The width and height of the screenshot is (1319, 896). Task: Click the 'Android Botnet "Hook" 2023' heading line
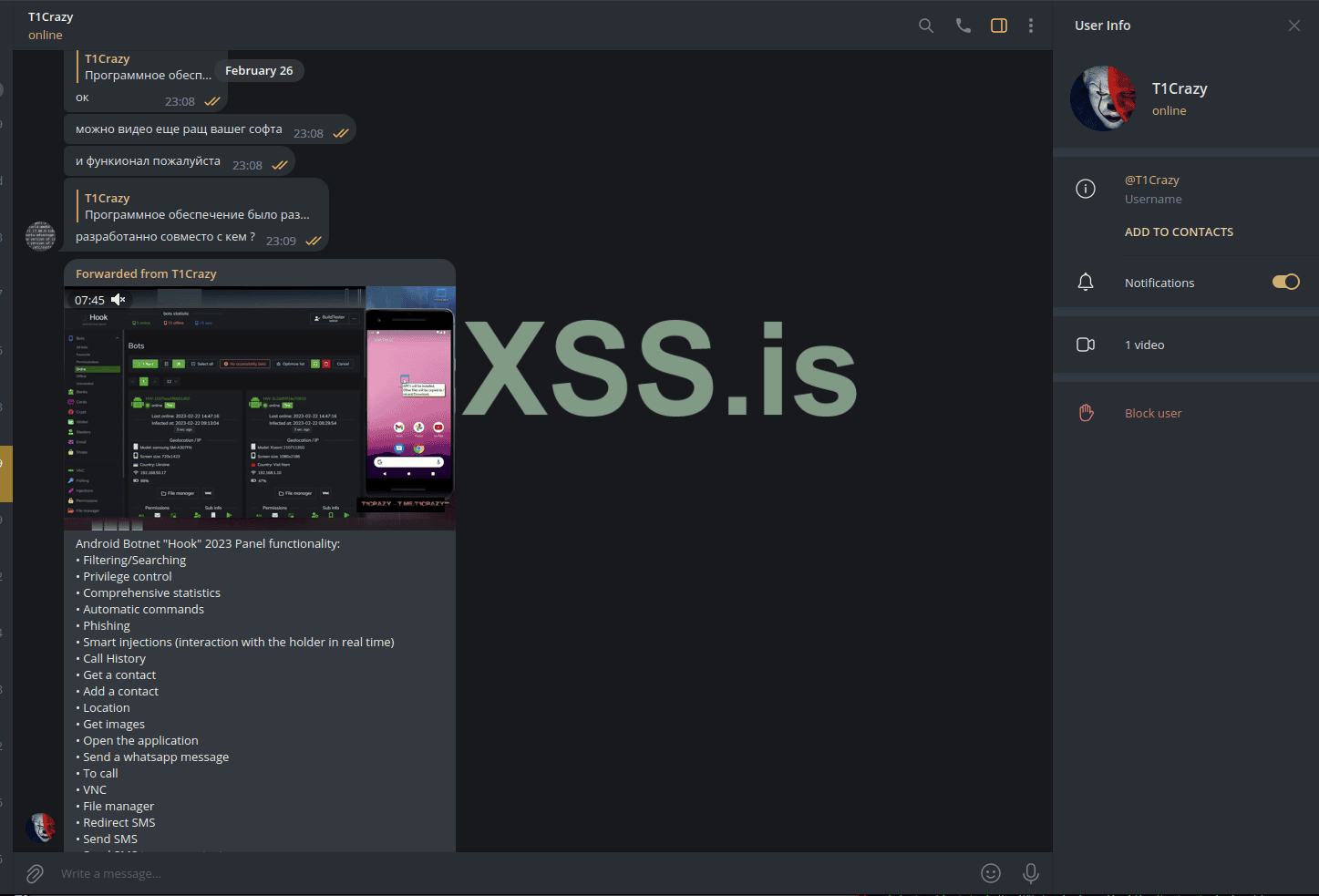(x=208, y=544)
